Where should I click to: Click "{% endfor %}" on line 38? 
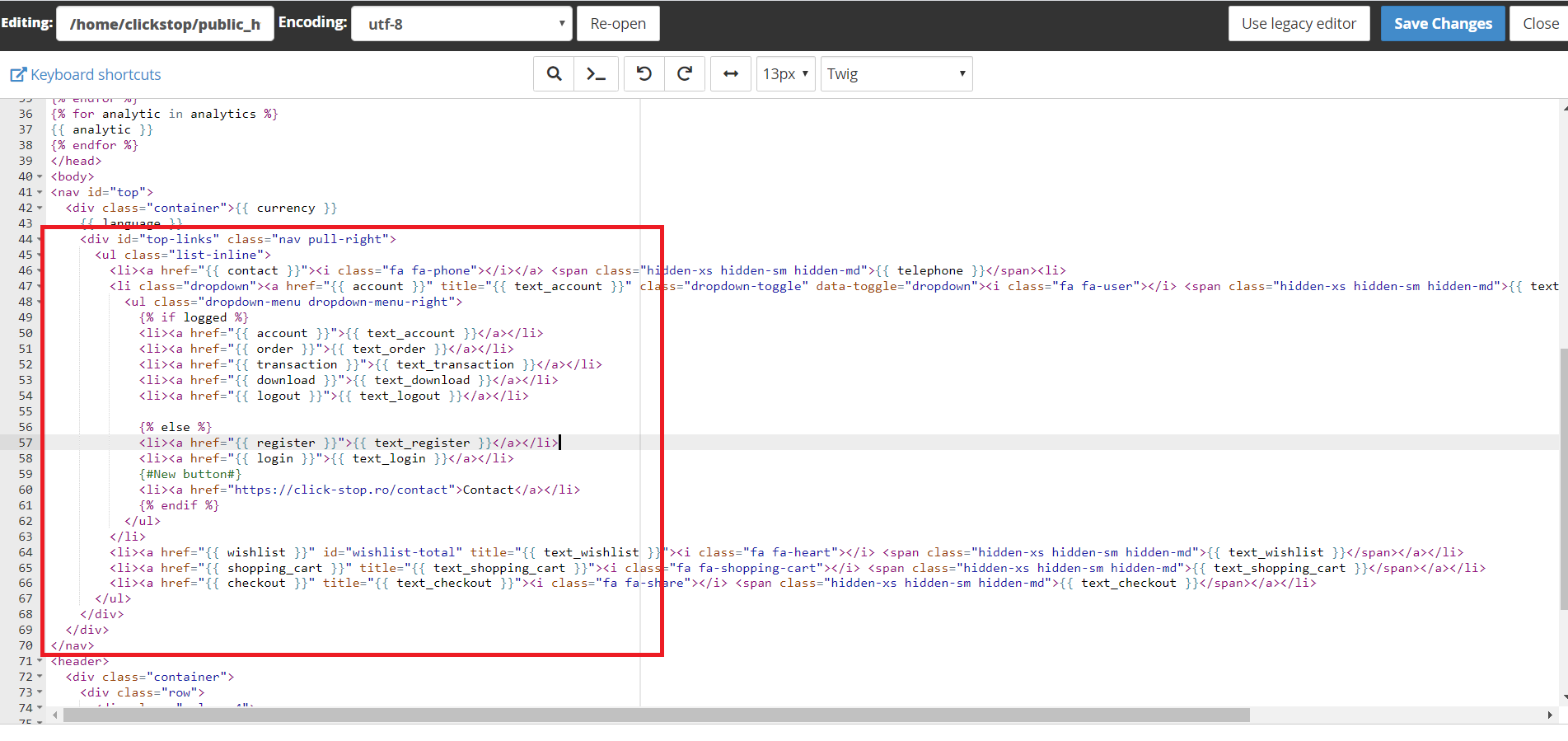pyautogui.click(x=95, y=145)
